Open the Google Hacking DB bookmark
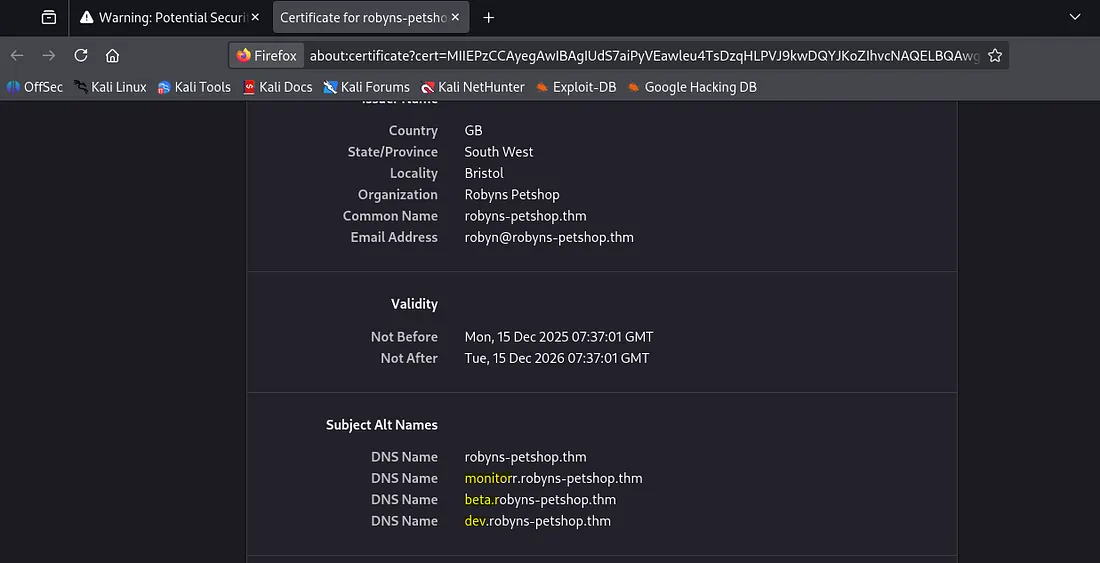 [x=692, y=87]
